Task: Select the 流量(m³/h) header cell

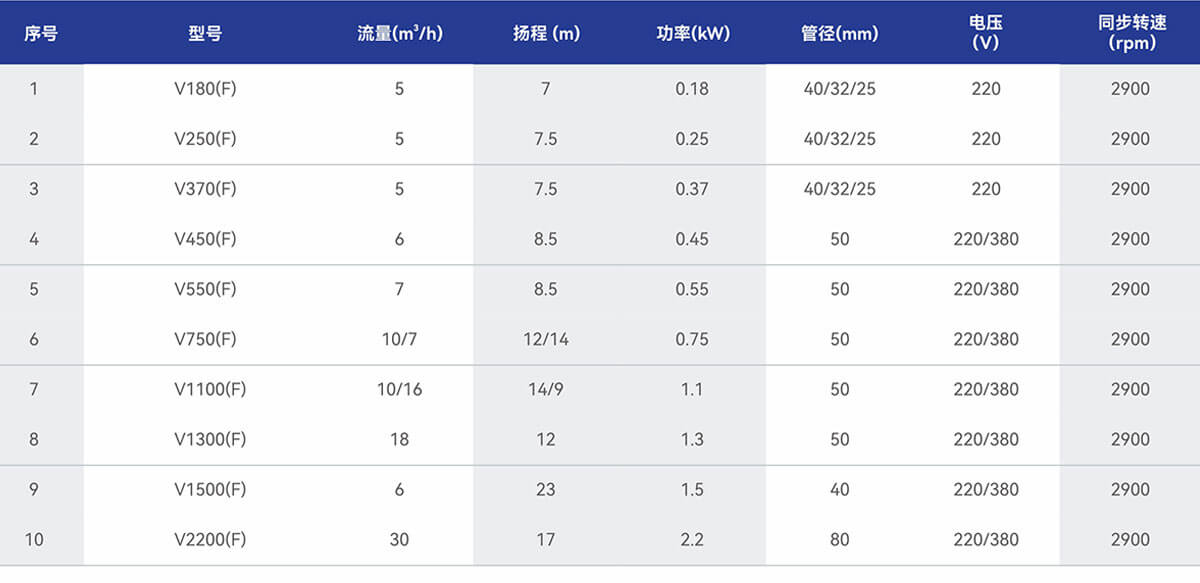Action: coord(399,33)
